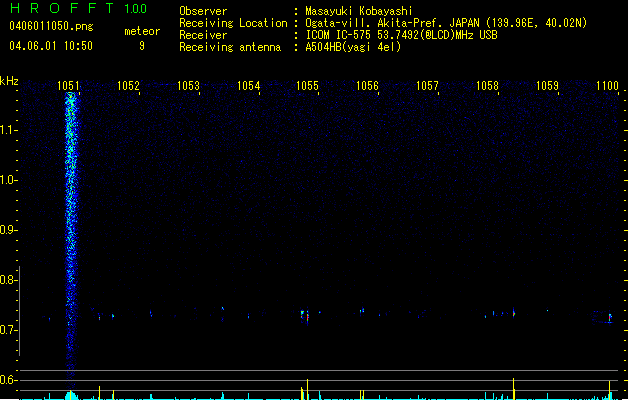This screenshot has width=629, height=400.
Task: Click the 1059 time axis label
Action: 547,85
